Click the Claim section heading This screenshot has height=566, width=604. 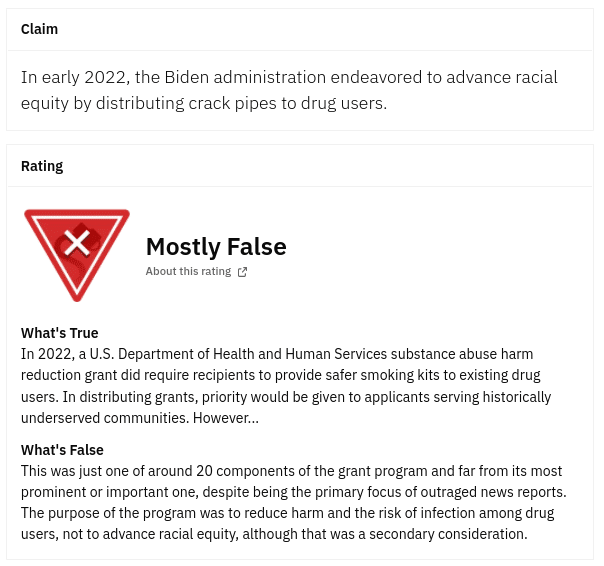39,29
